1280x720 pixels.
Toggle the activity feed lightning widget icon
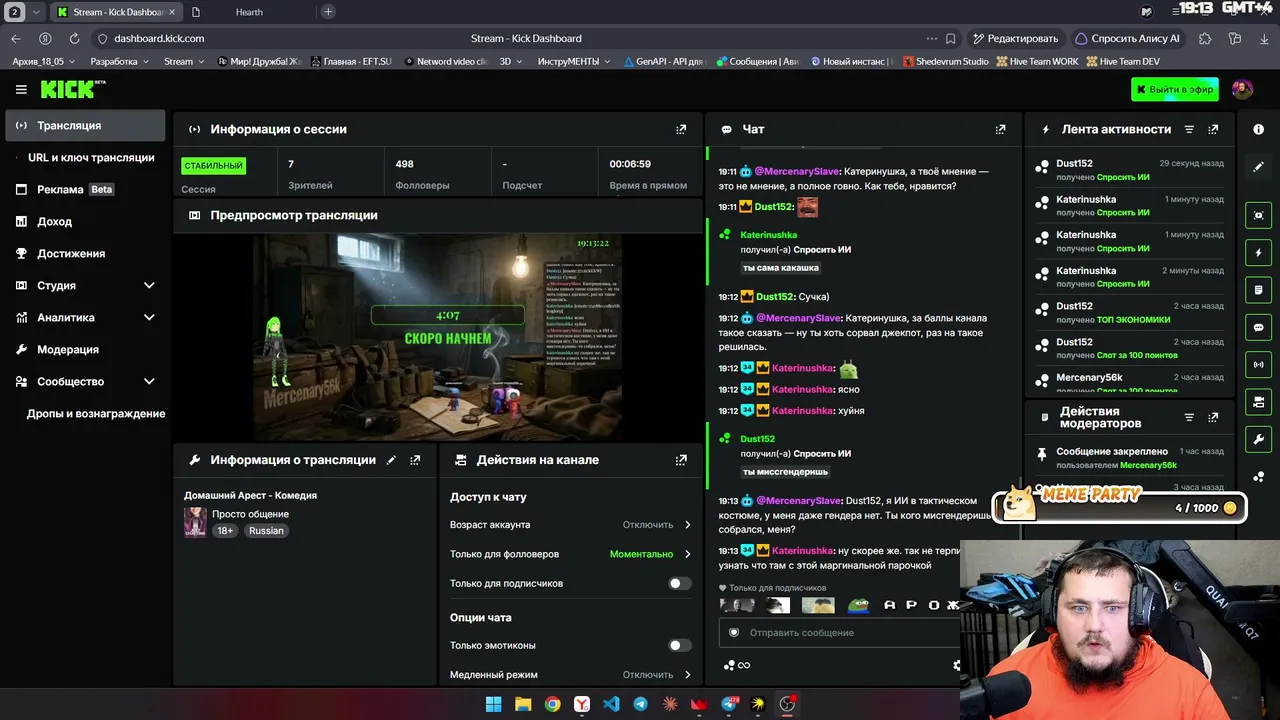[1258, 253]
